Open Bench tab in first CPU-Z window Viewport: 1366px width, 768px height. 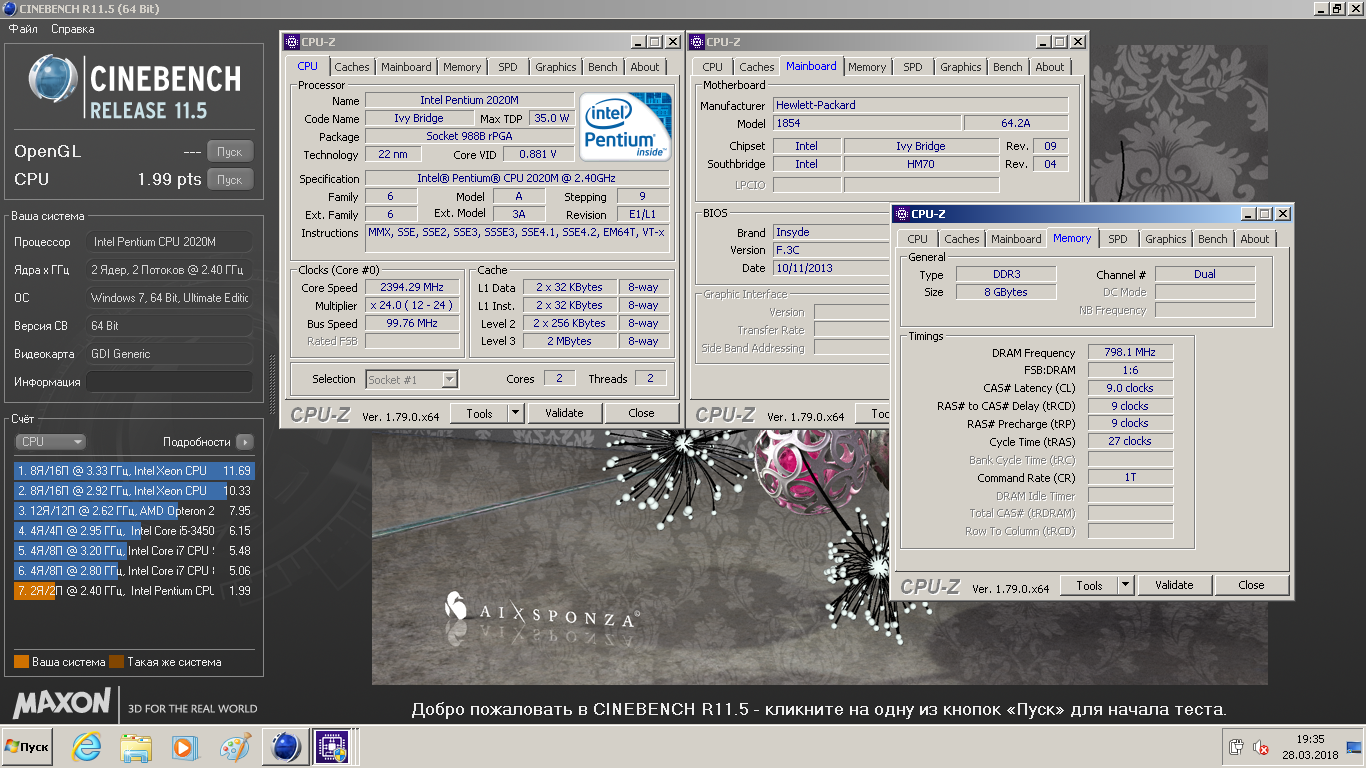pyautogui.click(x=603, y=67)
